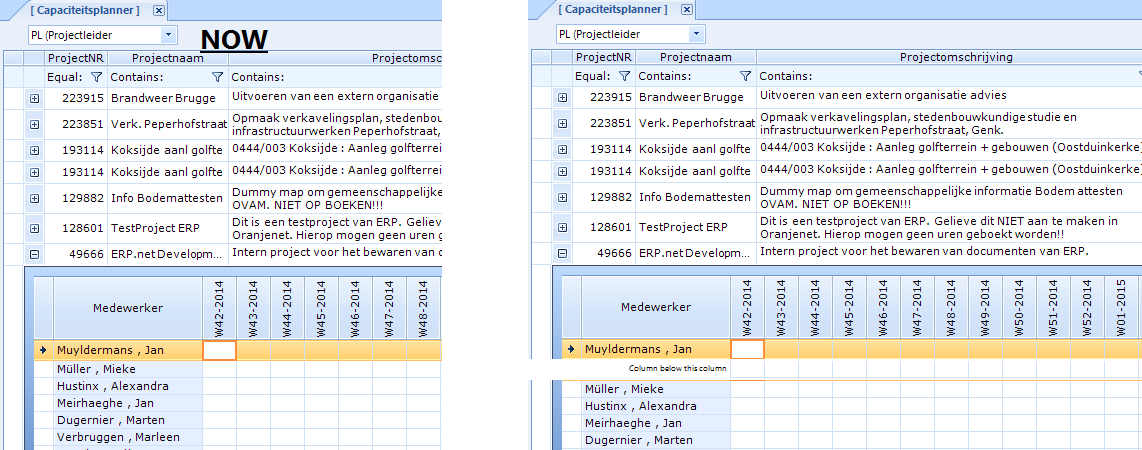Select the Capaciteitsplanner tab in left panel
The image size is (1142, 450).
85,10
